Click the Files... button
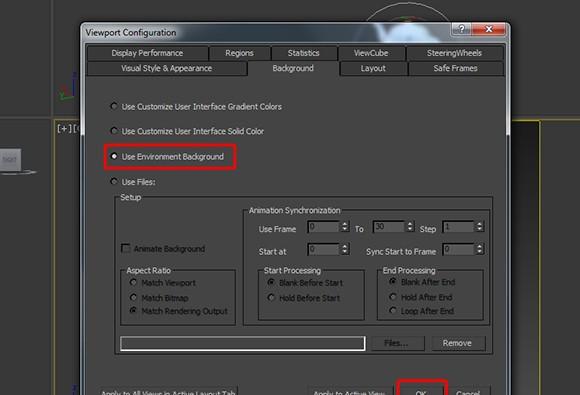This screenshot has width=580, height=395. point(398,343)
